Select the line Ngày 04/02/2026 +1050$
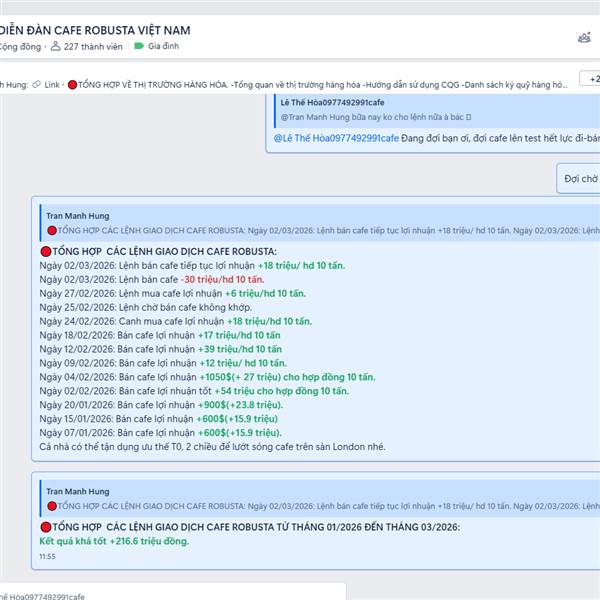600x600 pixels. tap(208, 377)
